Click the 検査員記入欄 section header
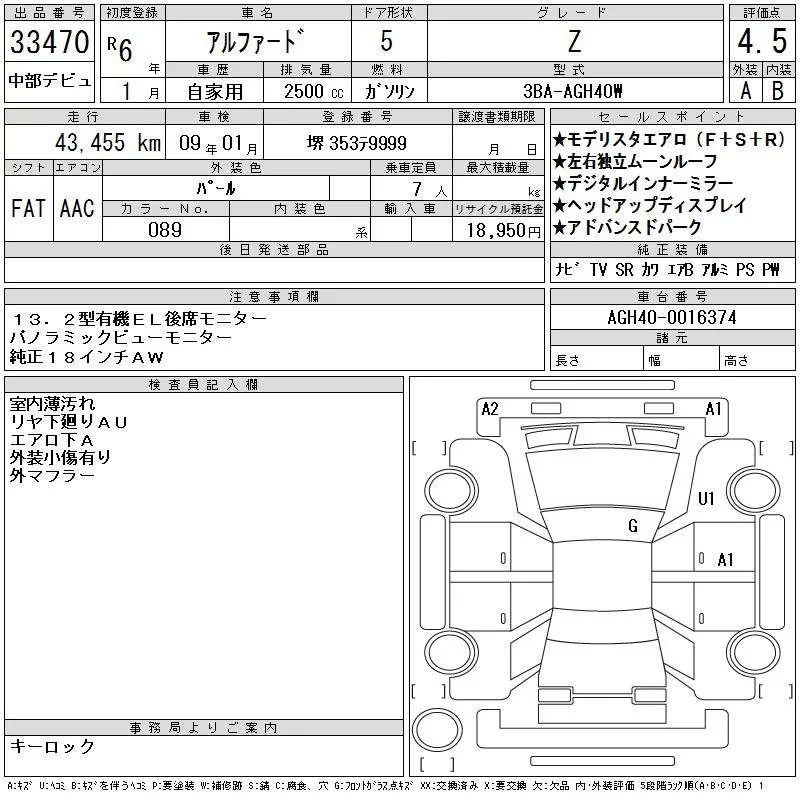 204,385
